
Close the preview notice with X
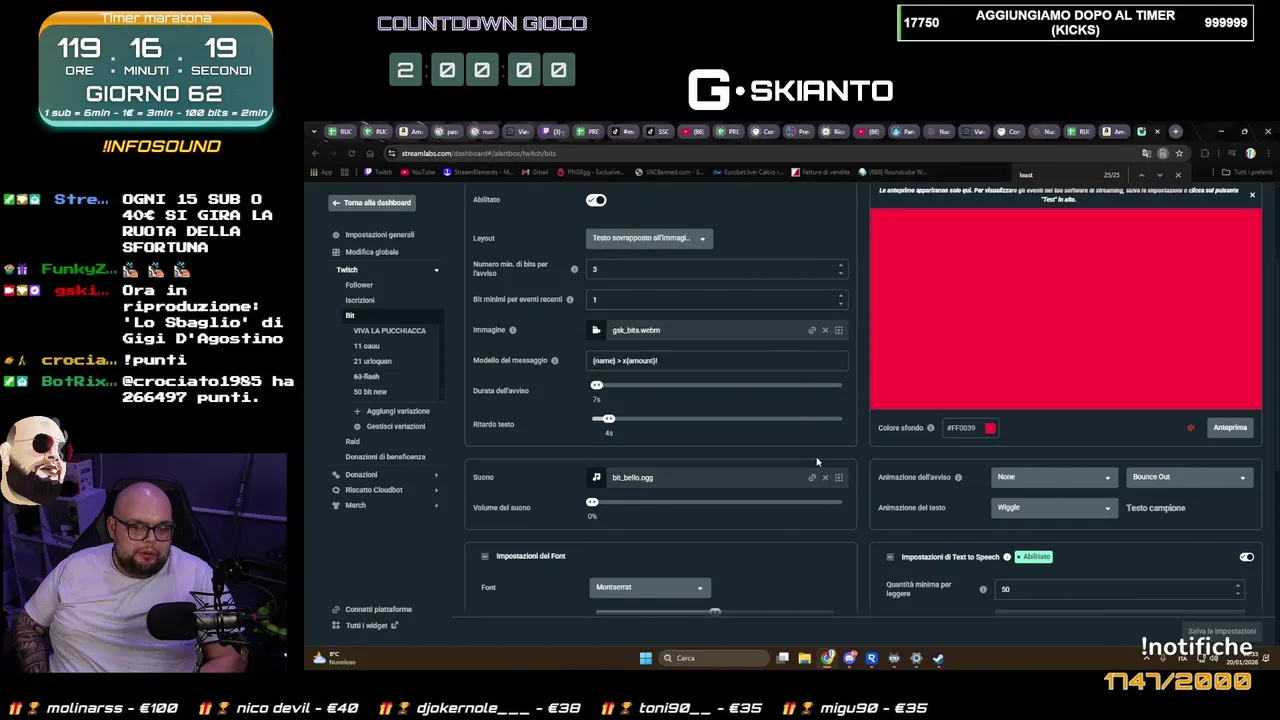click(x=1252, y=195)
